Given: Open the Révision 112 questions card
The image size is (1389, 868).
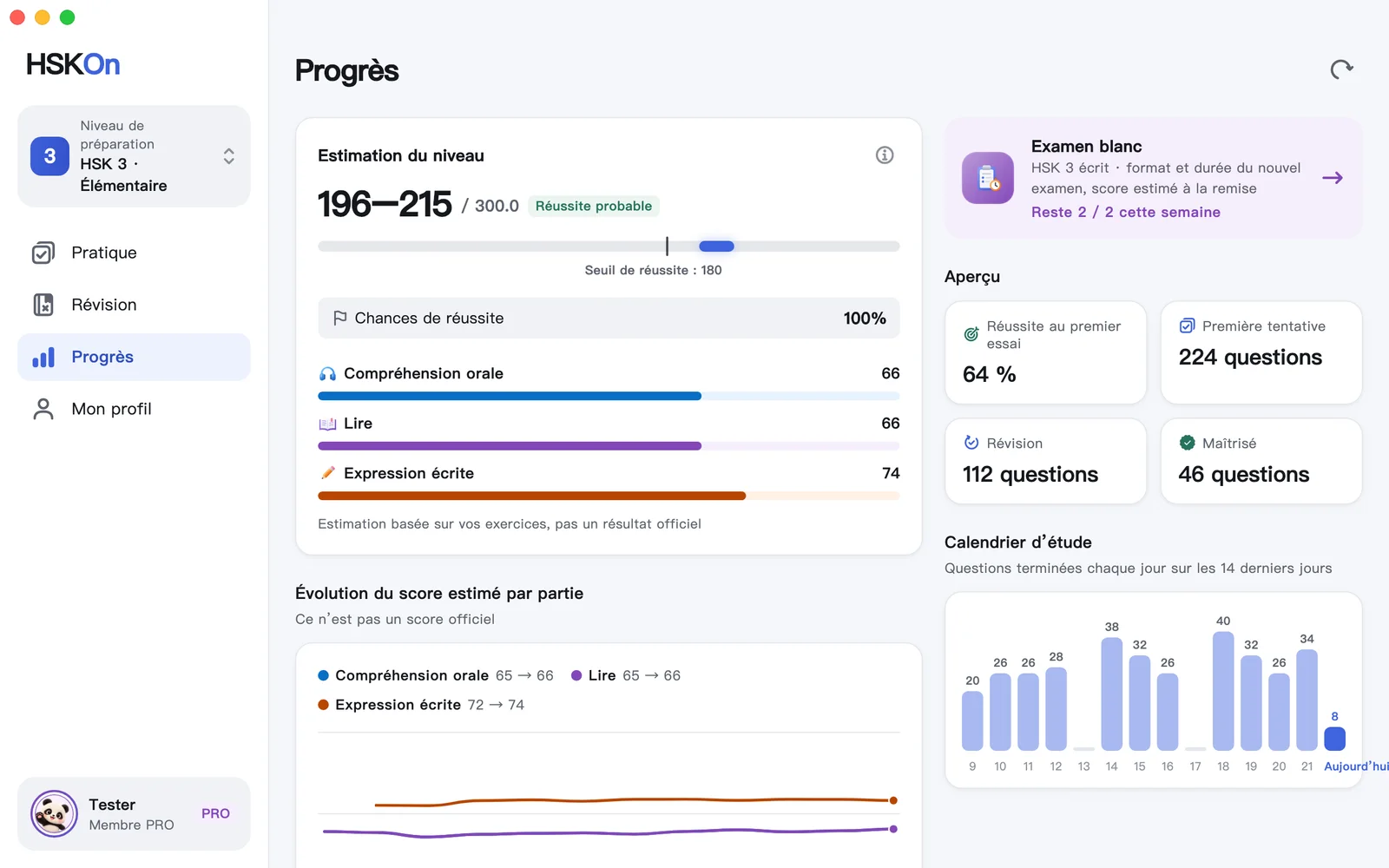Looking at the screenshot, I should point(1045,461).
